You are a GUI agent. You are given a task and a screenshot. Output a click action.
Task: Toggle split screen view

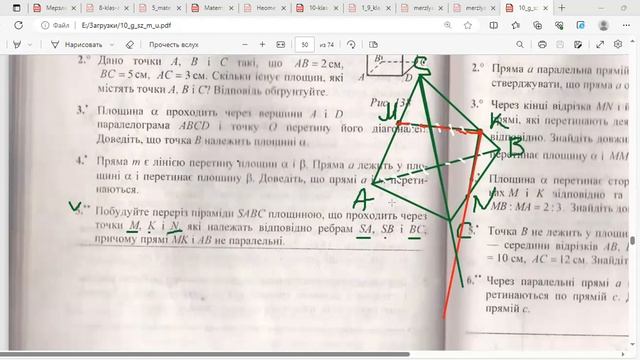[x=493, y=25]
